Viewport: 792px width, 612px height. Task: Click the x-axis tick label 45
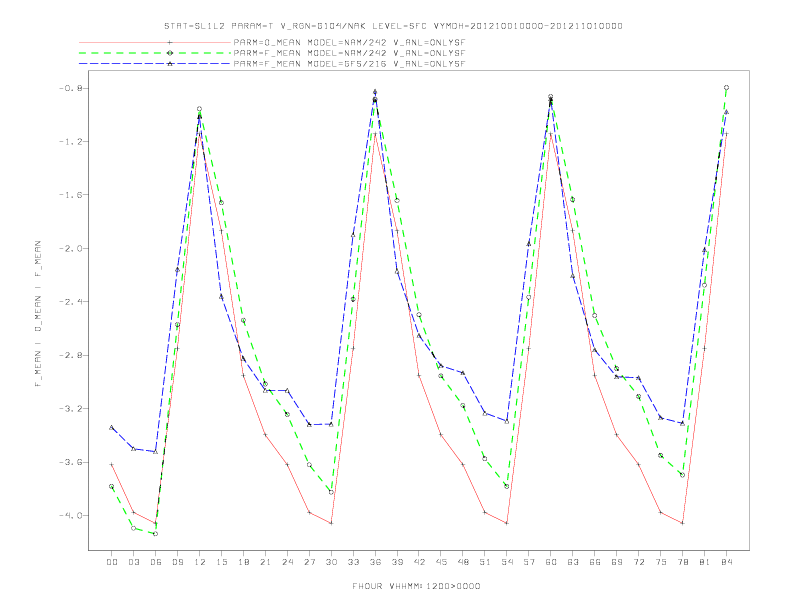441,562
